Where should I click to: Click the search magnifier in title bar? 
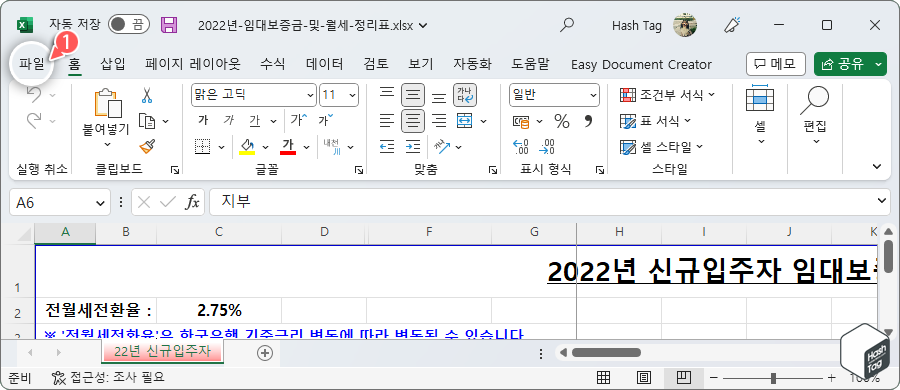click(567, 25)
